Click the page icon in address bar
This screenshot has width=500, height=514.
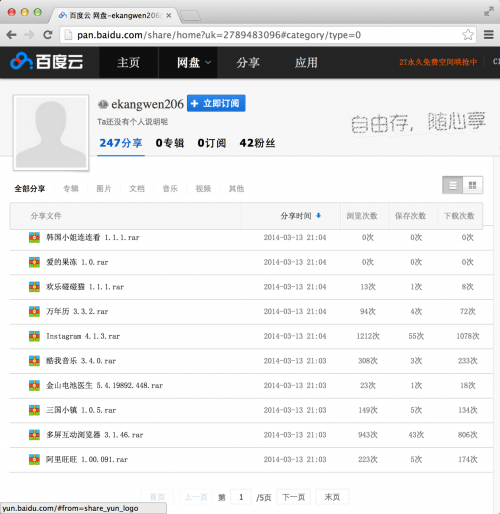pos(68,35)
